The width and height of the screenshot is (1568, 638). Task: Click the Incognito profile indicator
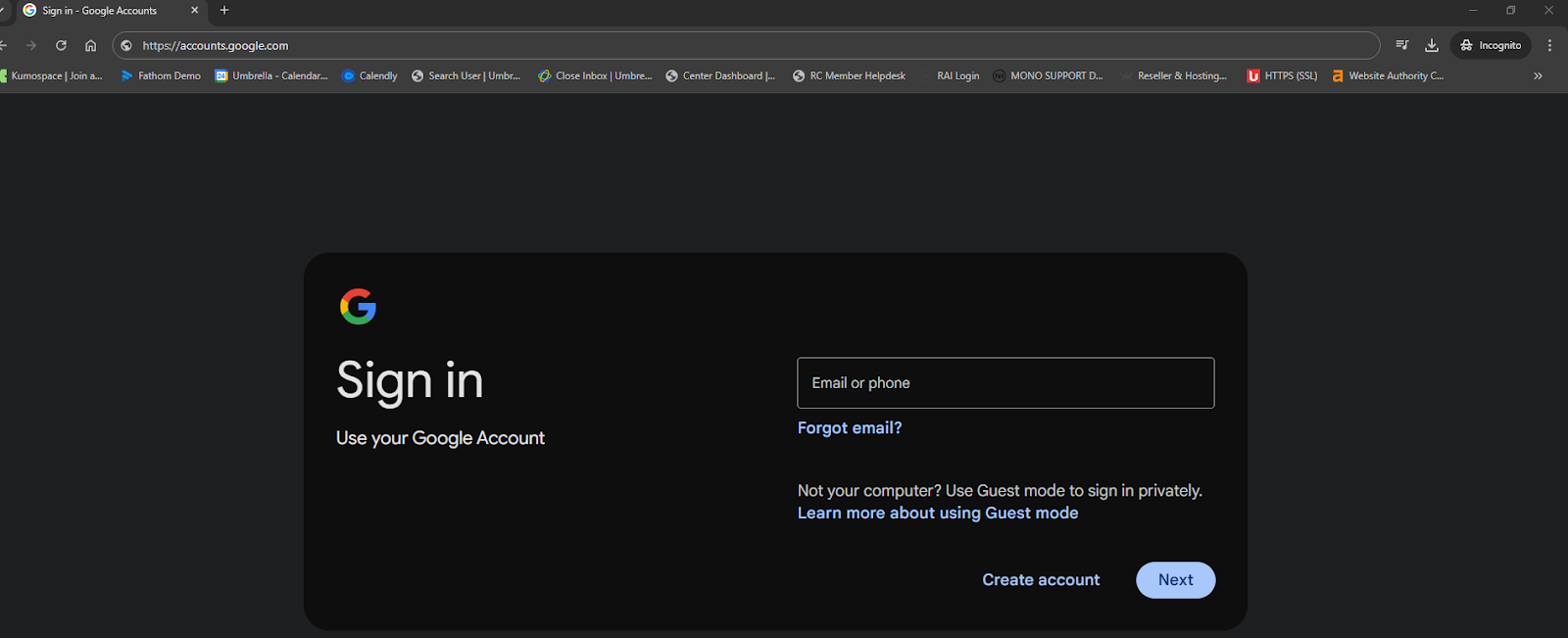pos(1491,45)
